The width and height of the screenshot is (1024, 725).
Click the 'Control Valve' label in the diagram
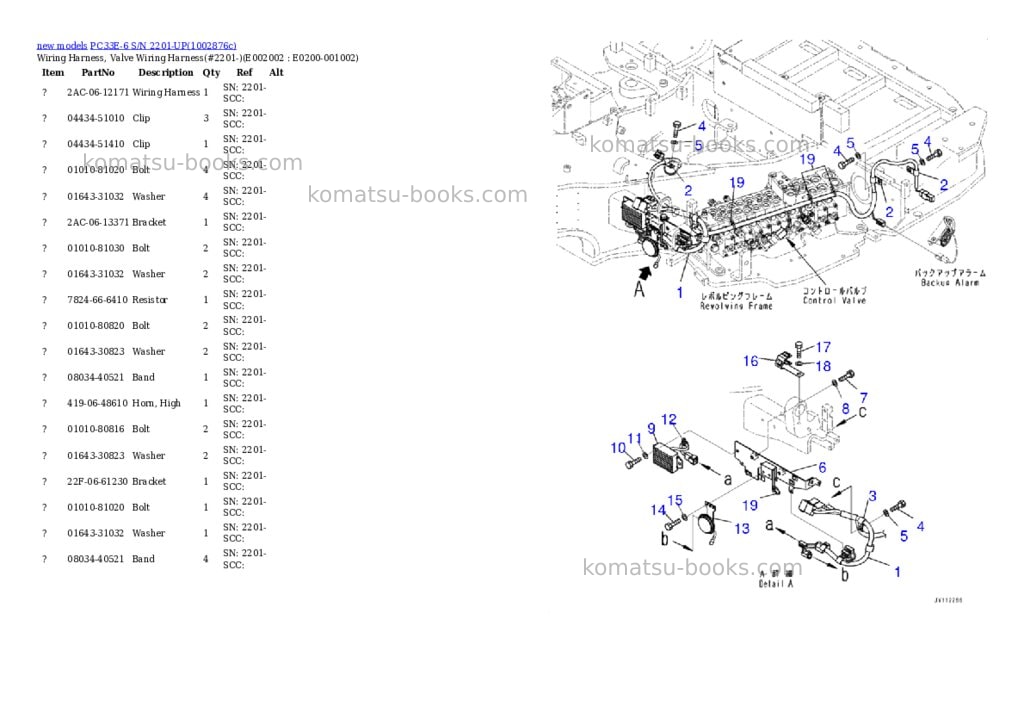(x=834, y=300)
